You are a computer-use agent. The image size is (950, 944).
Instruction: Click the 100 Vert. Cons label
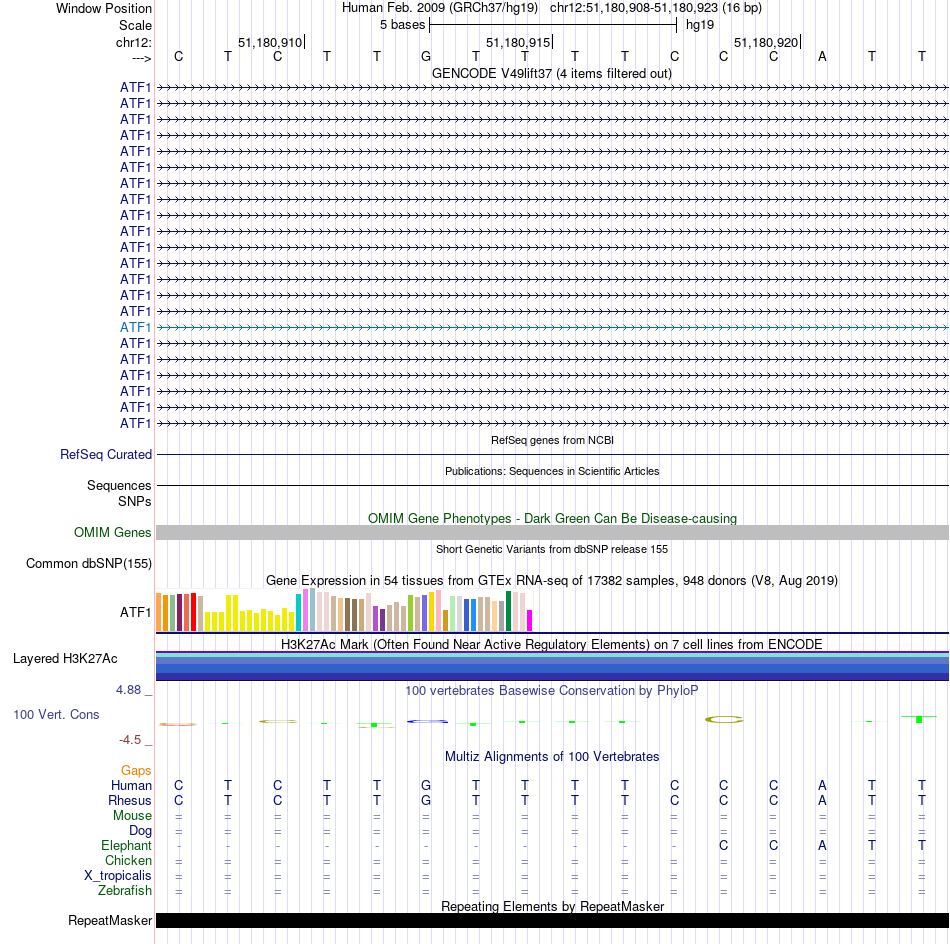pyautogui.click(x=56, y=714)
